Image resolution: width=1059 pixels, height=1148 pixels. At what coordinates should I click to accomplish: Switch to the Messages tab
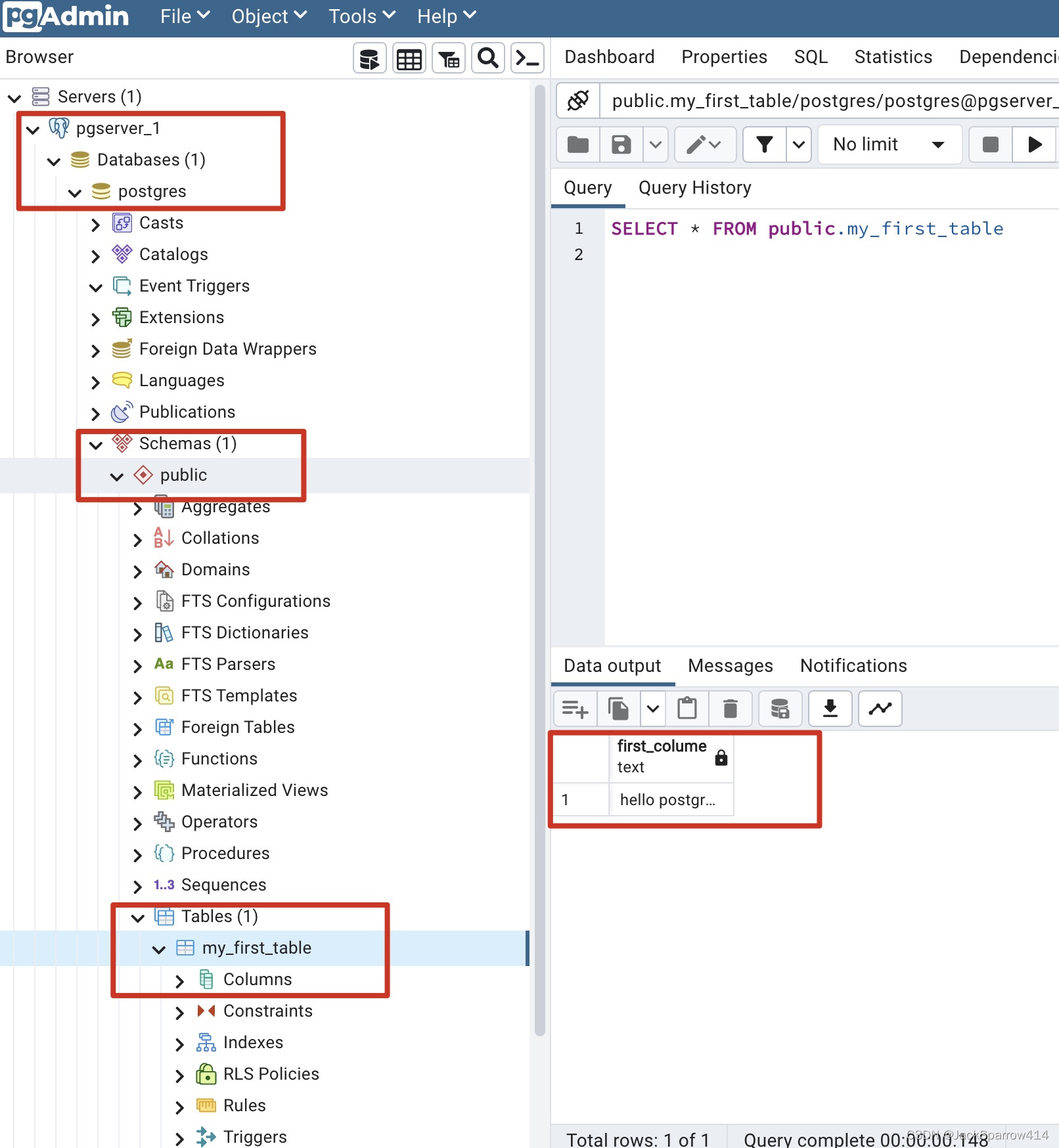point(731,666)
